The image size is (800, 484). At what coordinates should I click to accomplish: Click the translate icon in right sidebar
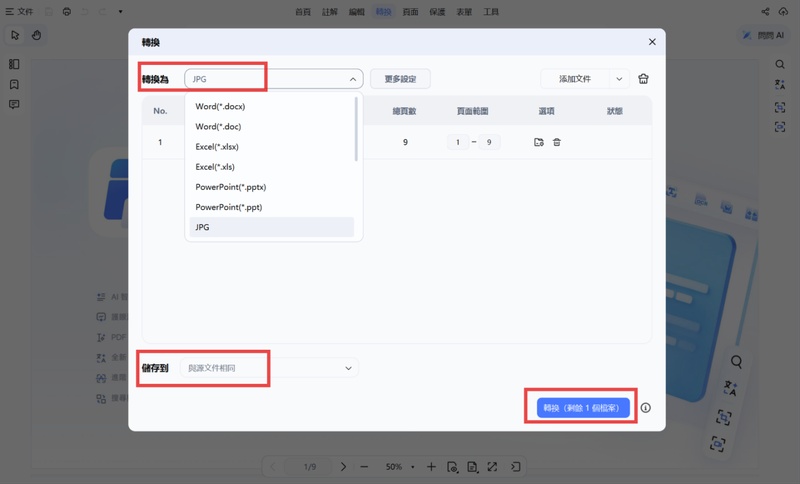tap(780, 85)
